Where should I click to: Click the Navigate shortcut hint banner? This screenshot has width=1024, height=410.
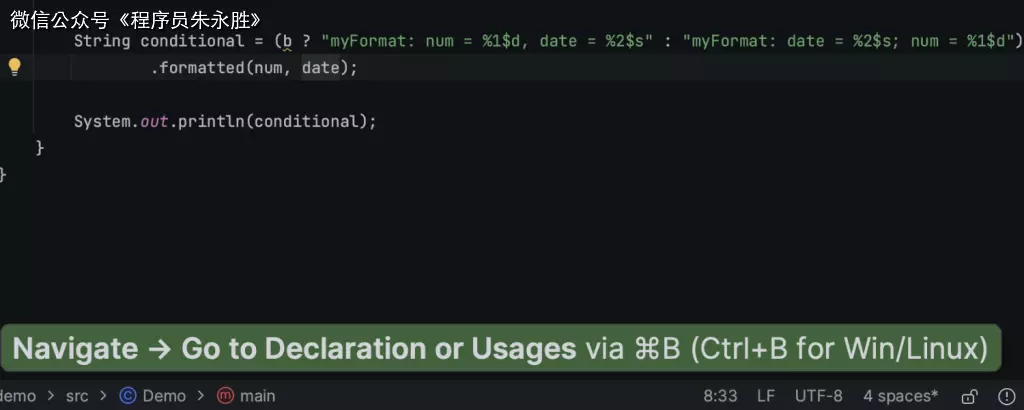[500, 349]
